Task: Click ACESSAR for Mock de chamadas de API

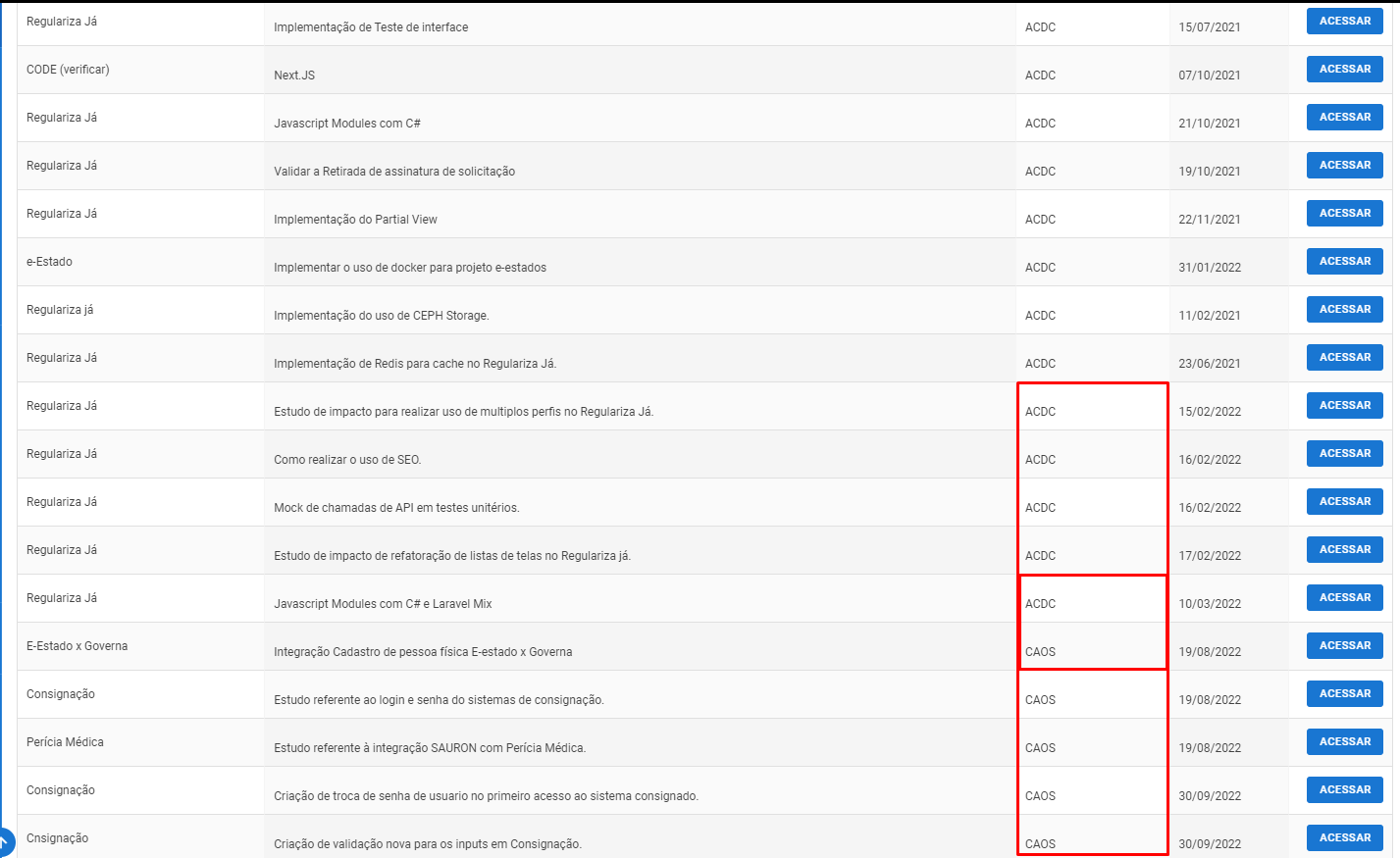Action: click(x=1344, y=501)
